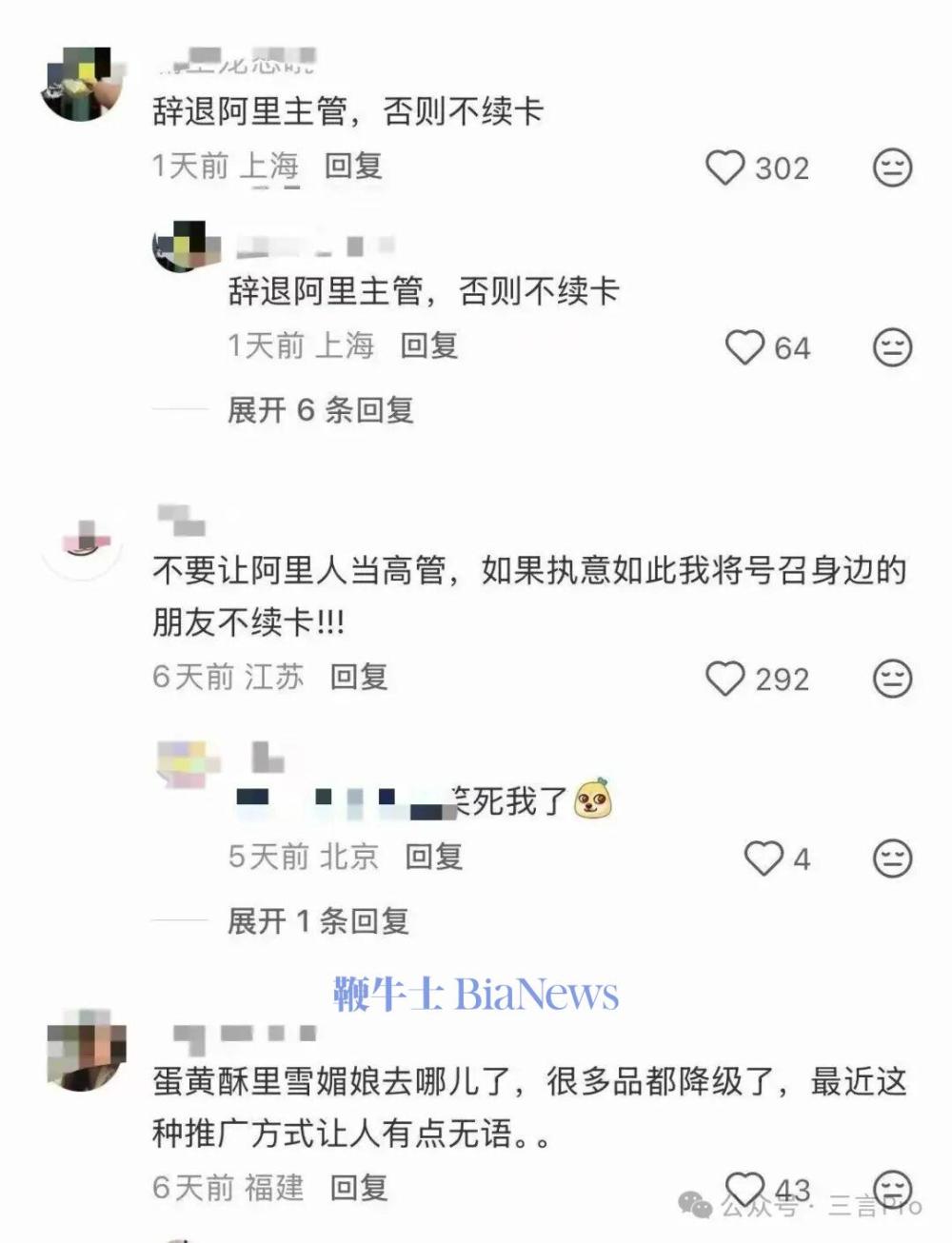Dislike the Jiangsu comment with 292 likes
This screenshot has width=952, height=1243.
click(x=892, y=679)
